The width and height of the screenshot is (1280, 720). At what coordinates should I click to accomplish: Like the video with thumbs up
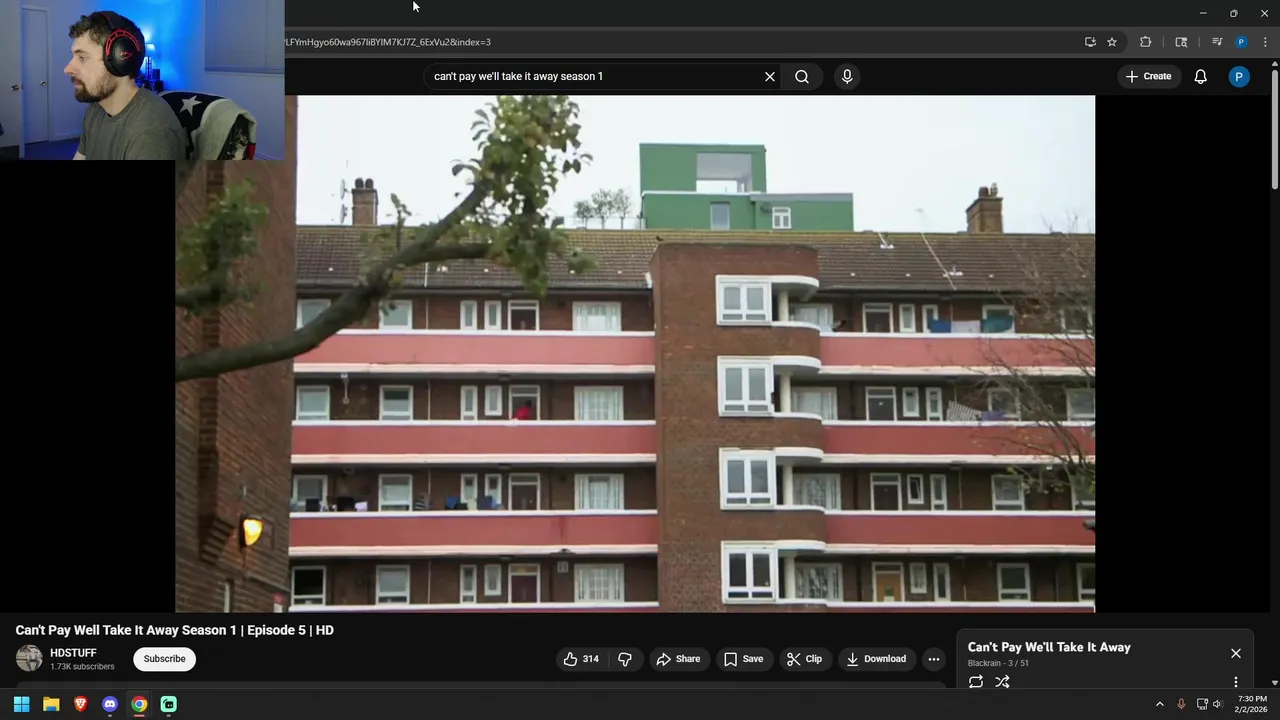click(x=581, y=659)
